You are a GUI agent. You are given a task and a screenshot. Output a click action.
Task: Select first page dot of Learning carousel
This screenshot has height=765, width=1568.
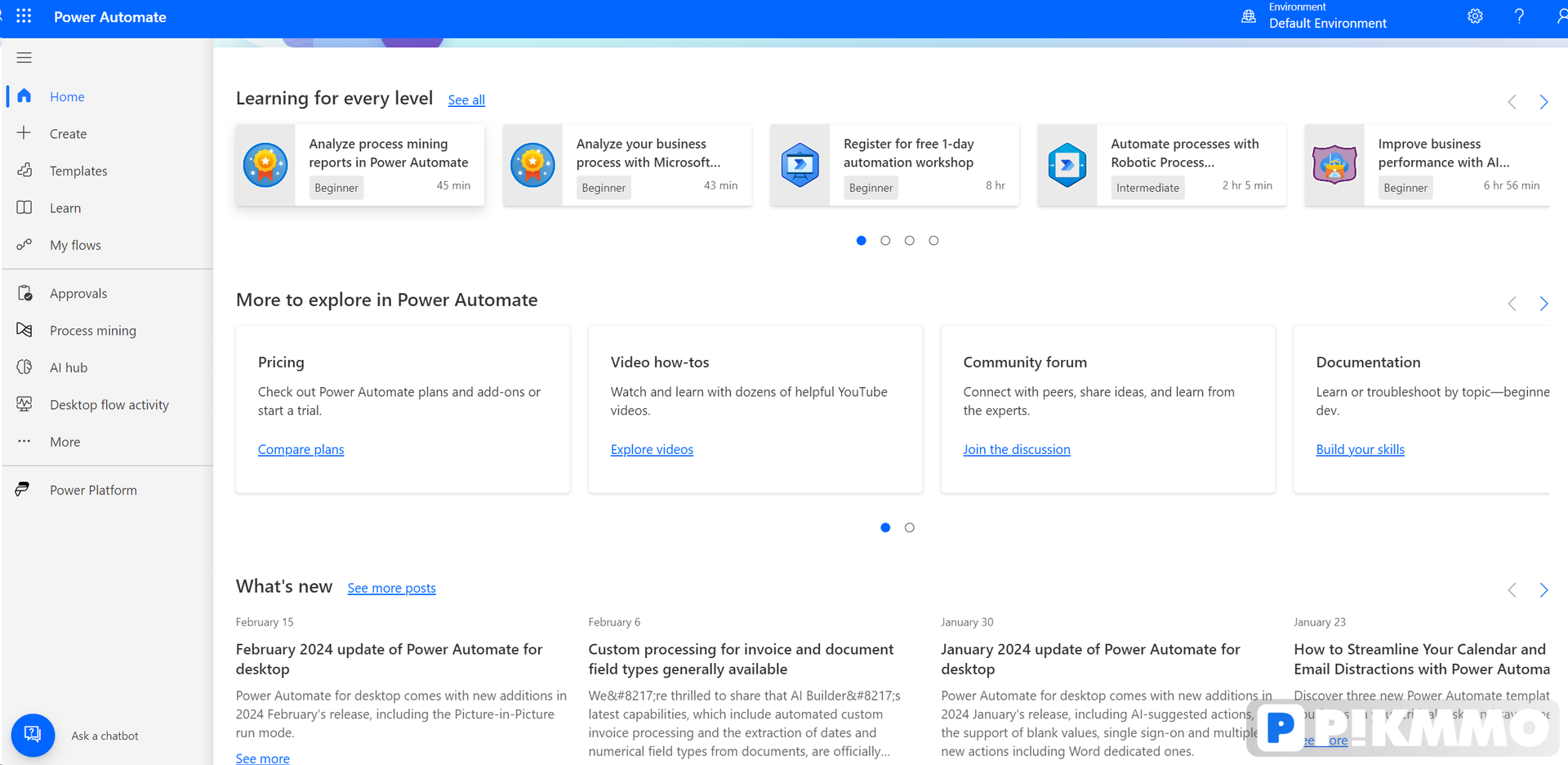point(861,240)
